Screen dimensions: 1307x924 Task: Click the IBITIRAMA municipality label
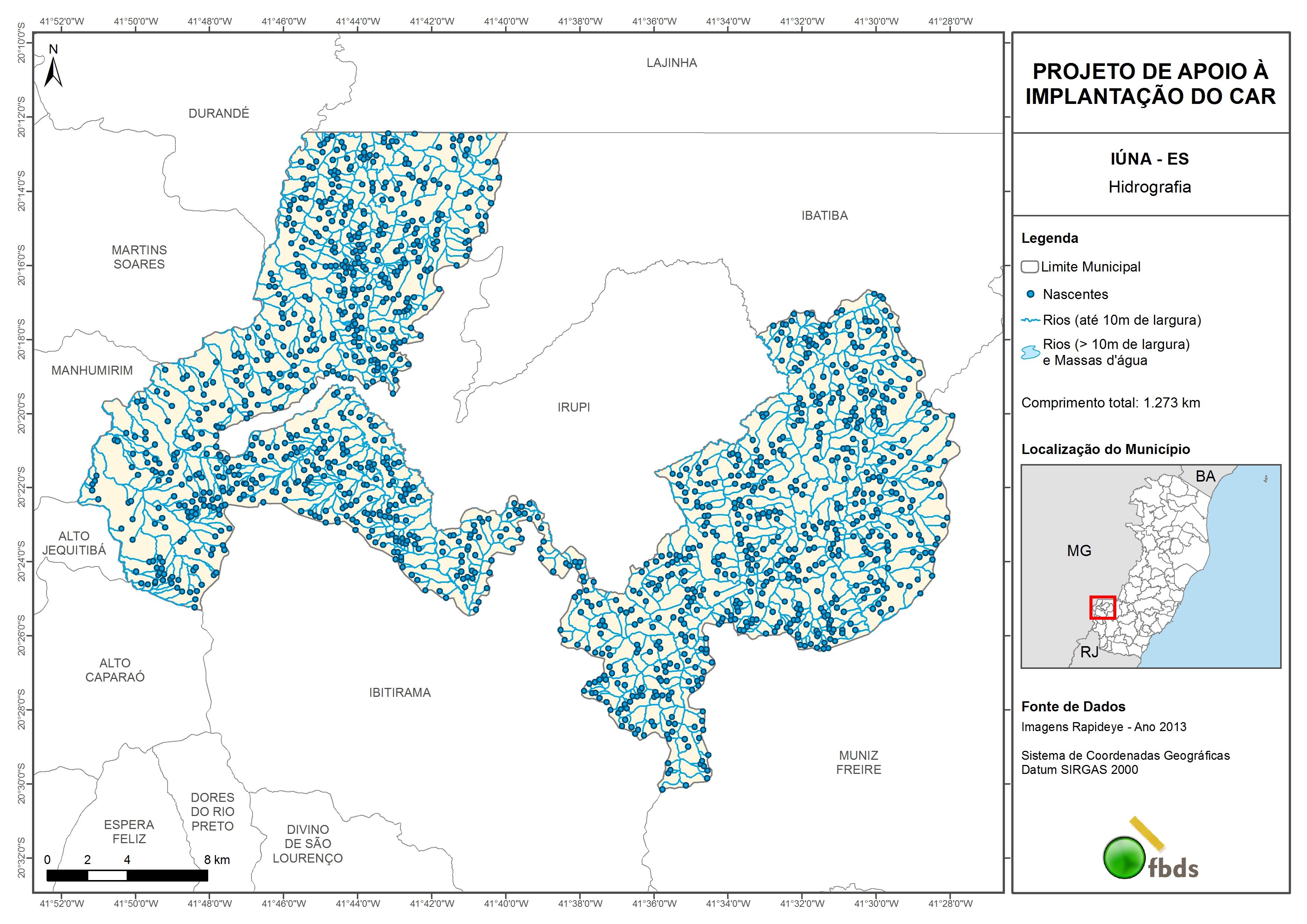[400, 692]
